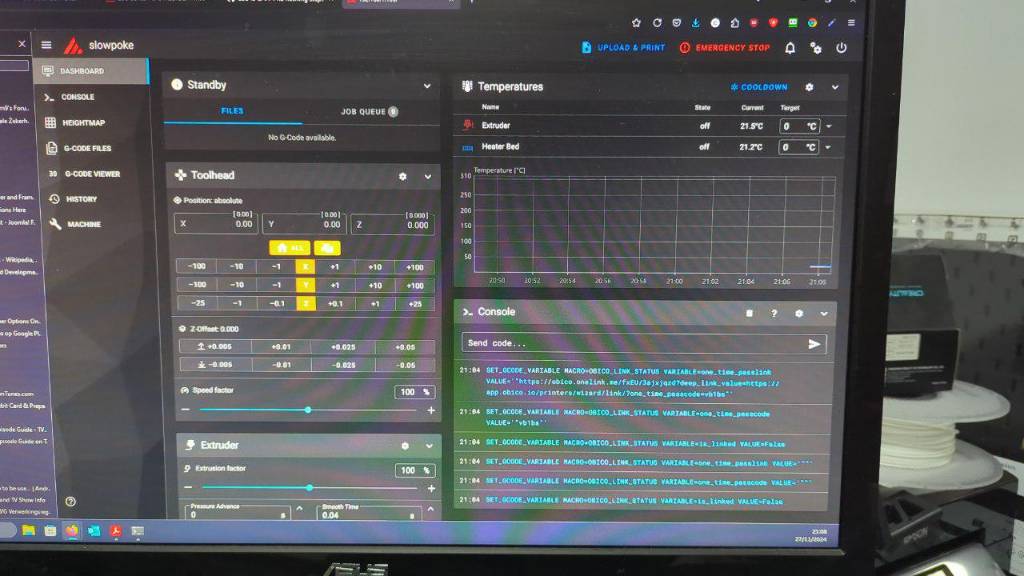Toggle the sidebar using the hamburger icon
This screenshot has height=576, width=1024.
[x=46, y=45]
